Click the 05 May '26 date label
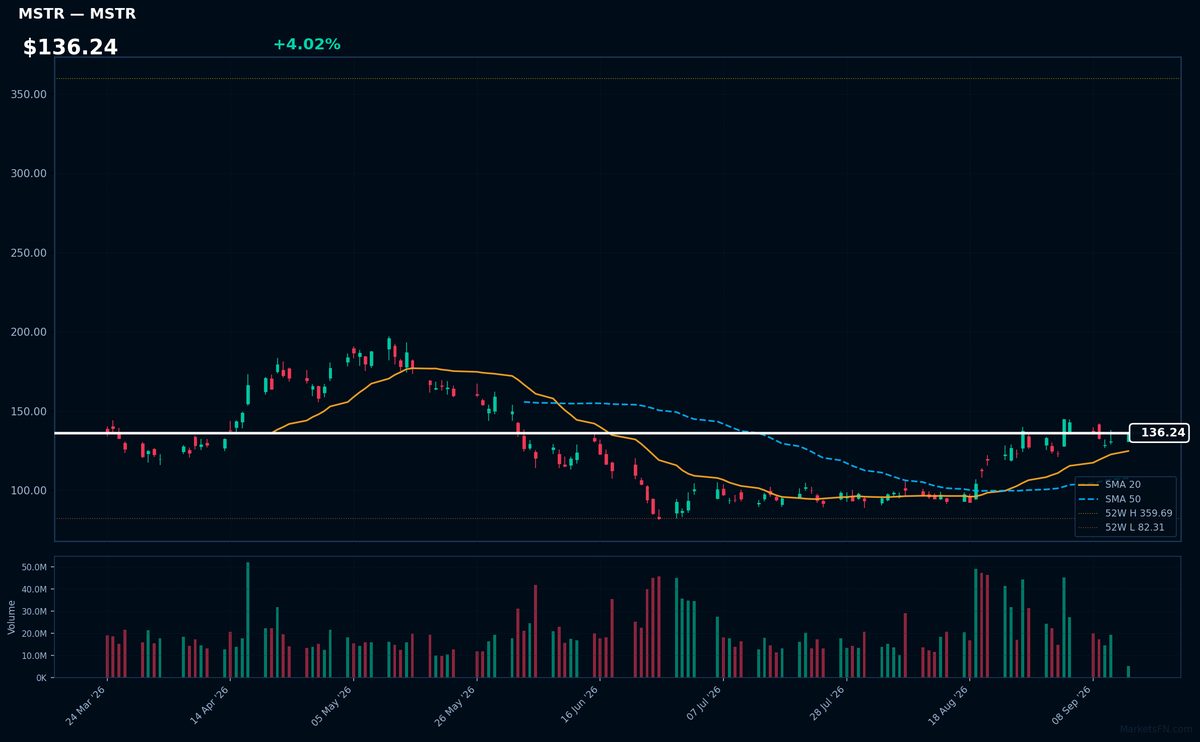This screenshot has width=1200, height=742. click(x=332, y=706)
